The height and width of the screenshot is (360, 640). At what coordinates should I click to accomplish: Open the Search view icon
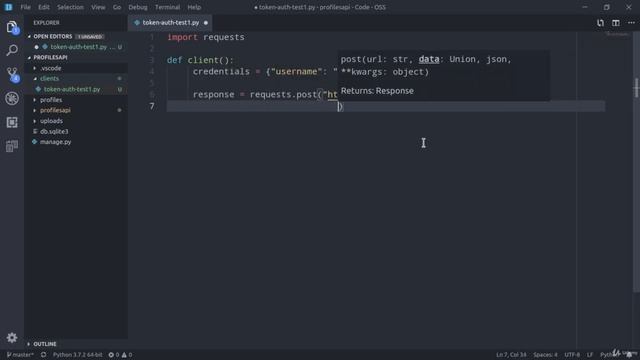(x=12, y=50)
